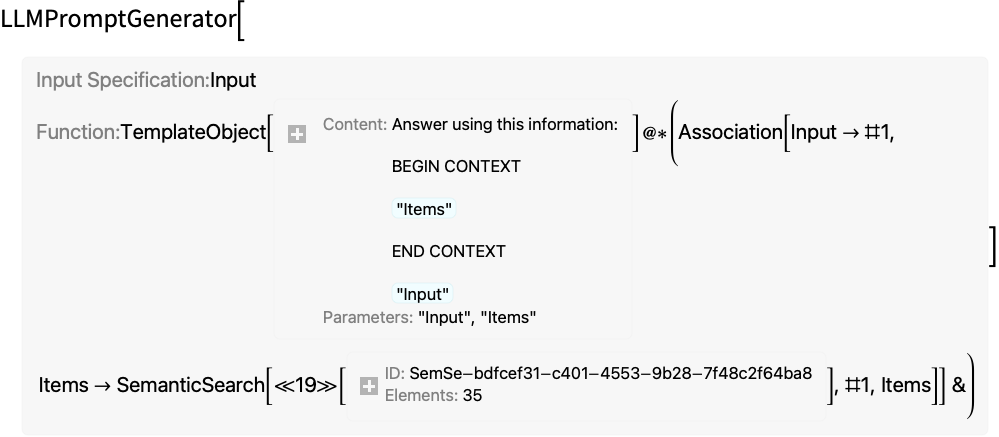Screen dimensions: 999x437
Task: Click the Items rule key before SemanticSearch
Action: click(63, 385)
